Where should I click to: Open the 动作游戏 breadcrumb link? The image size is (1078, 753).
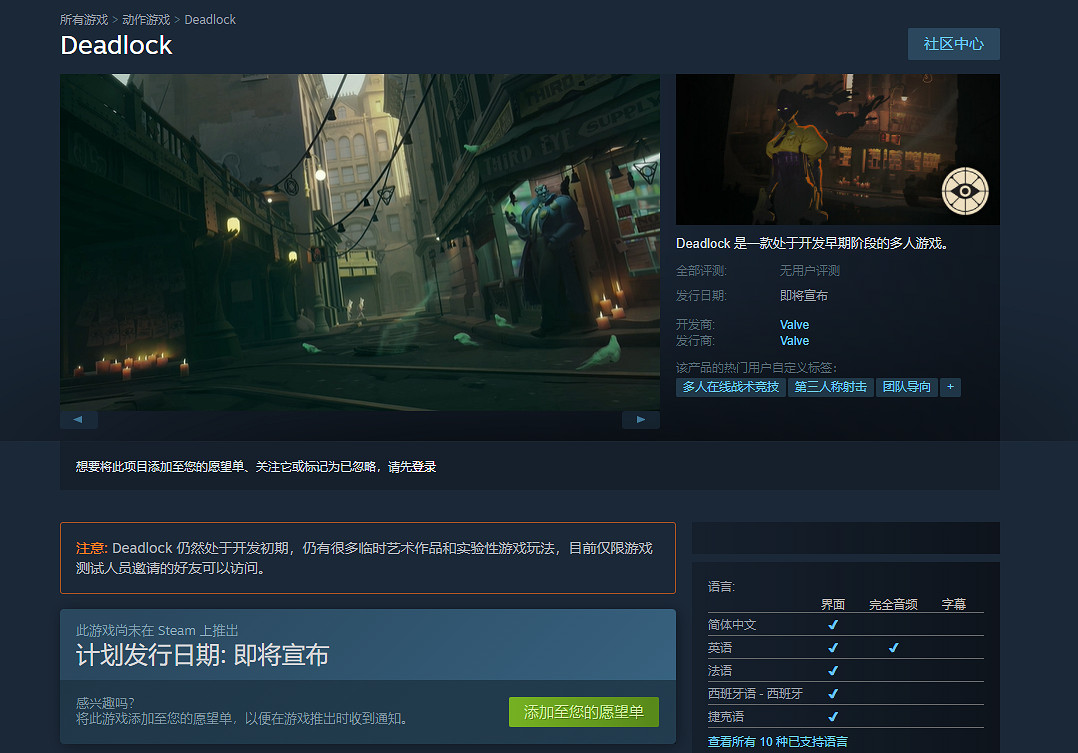(146, 18)
